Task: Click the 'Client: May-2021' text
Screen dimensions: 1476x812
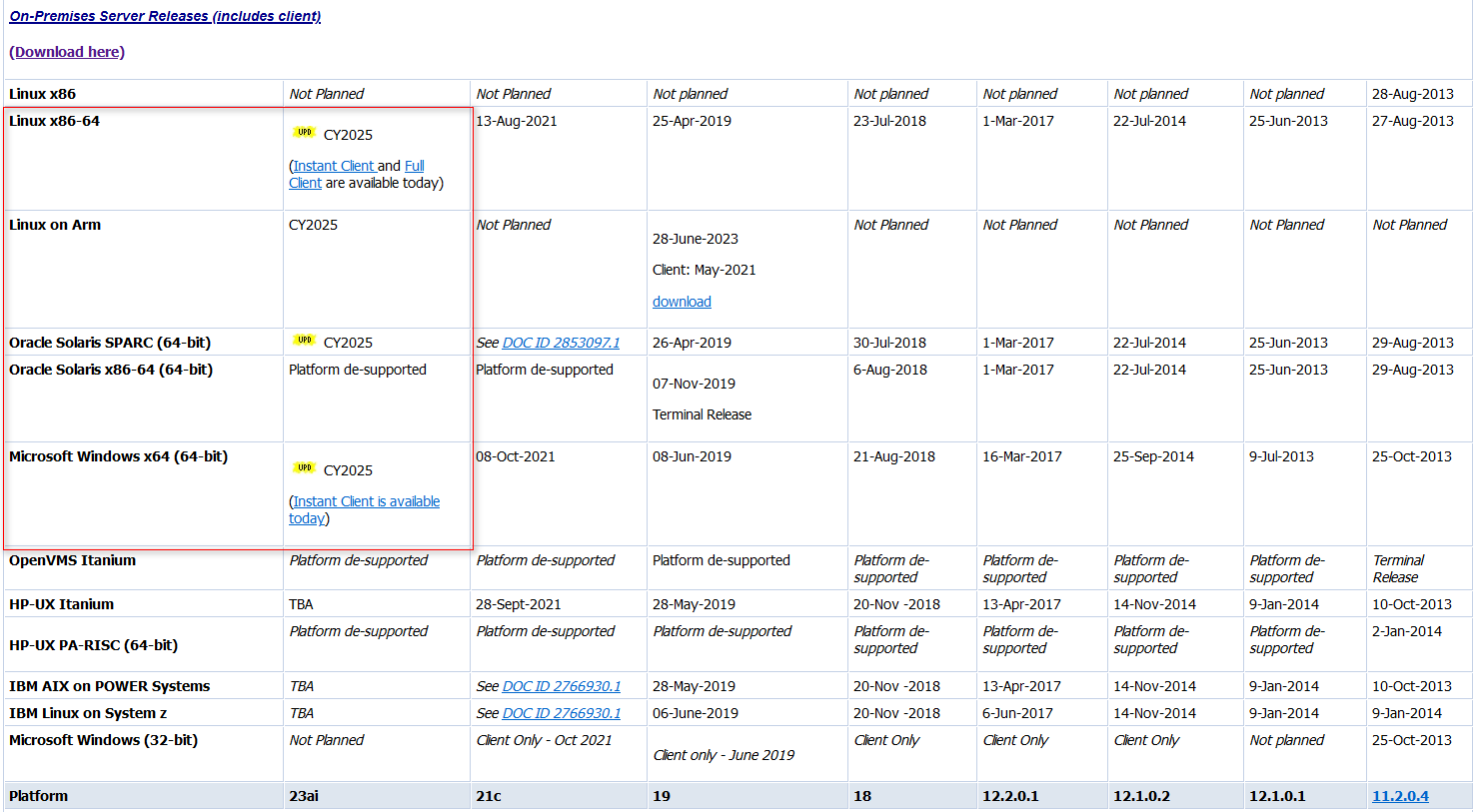Action: [705, 270]
